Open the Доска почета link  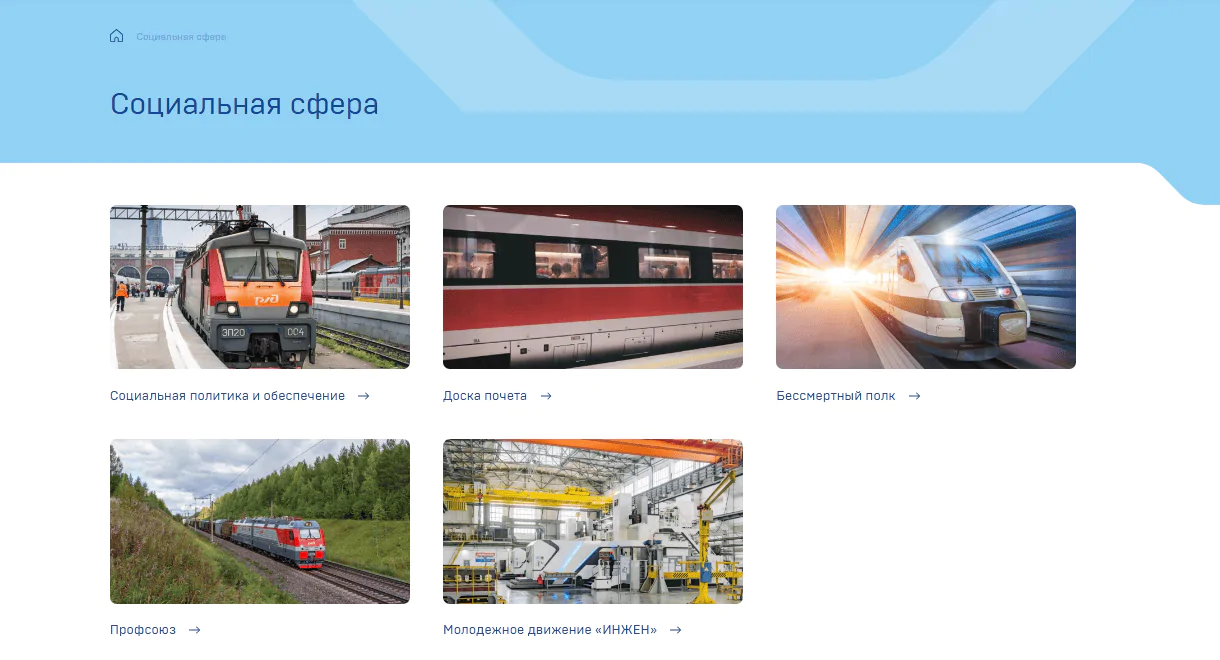(485, 396)
